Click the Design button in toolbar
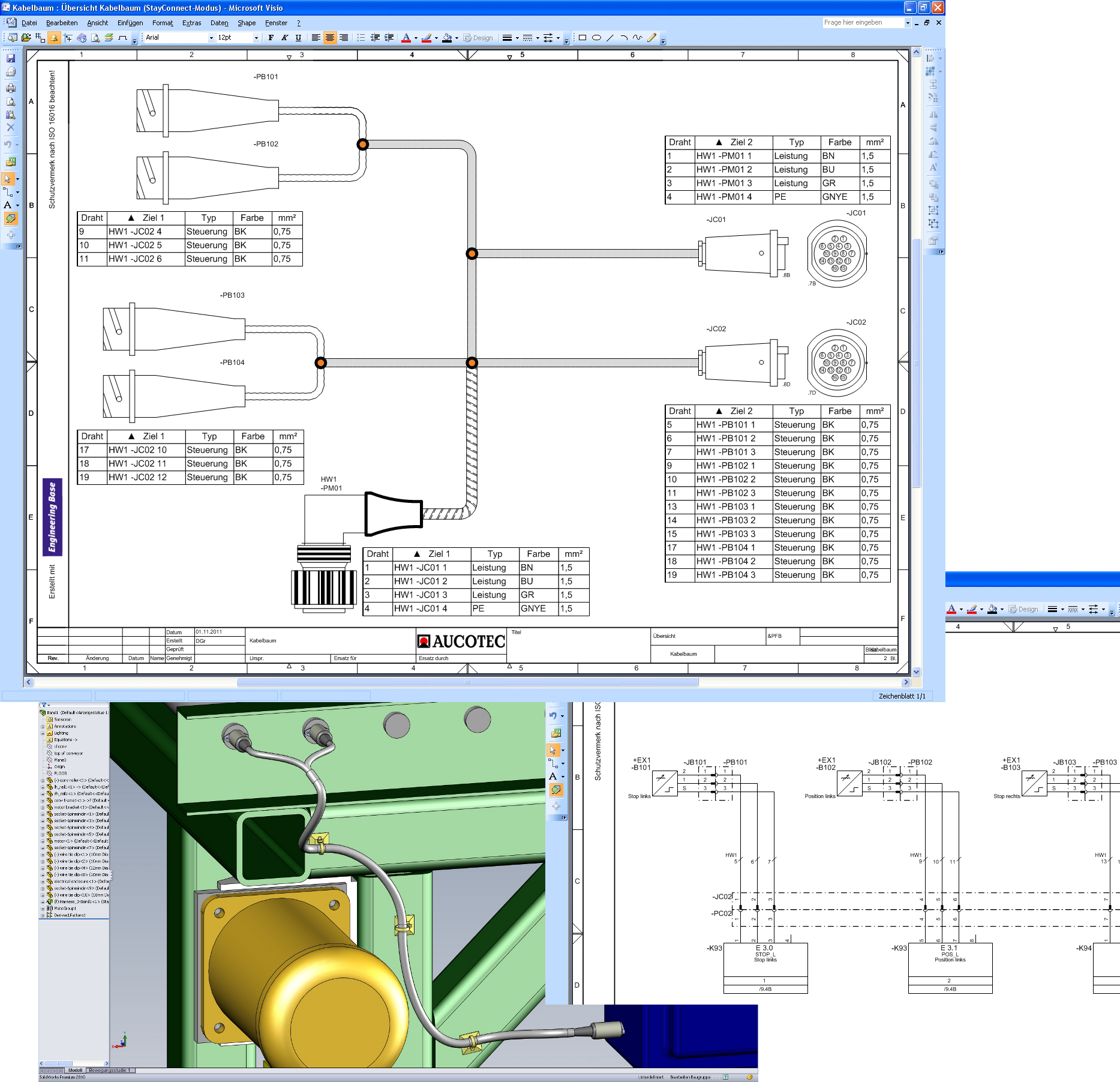Image resolution: width=1120 pixels, height=1082 pixels. tap(478, 38)
